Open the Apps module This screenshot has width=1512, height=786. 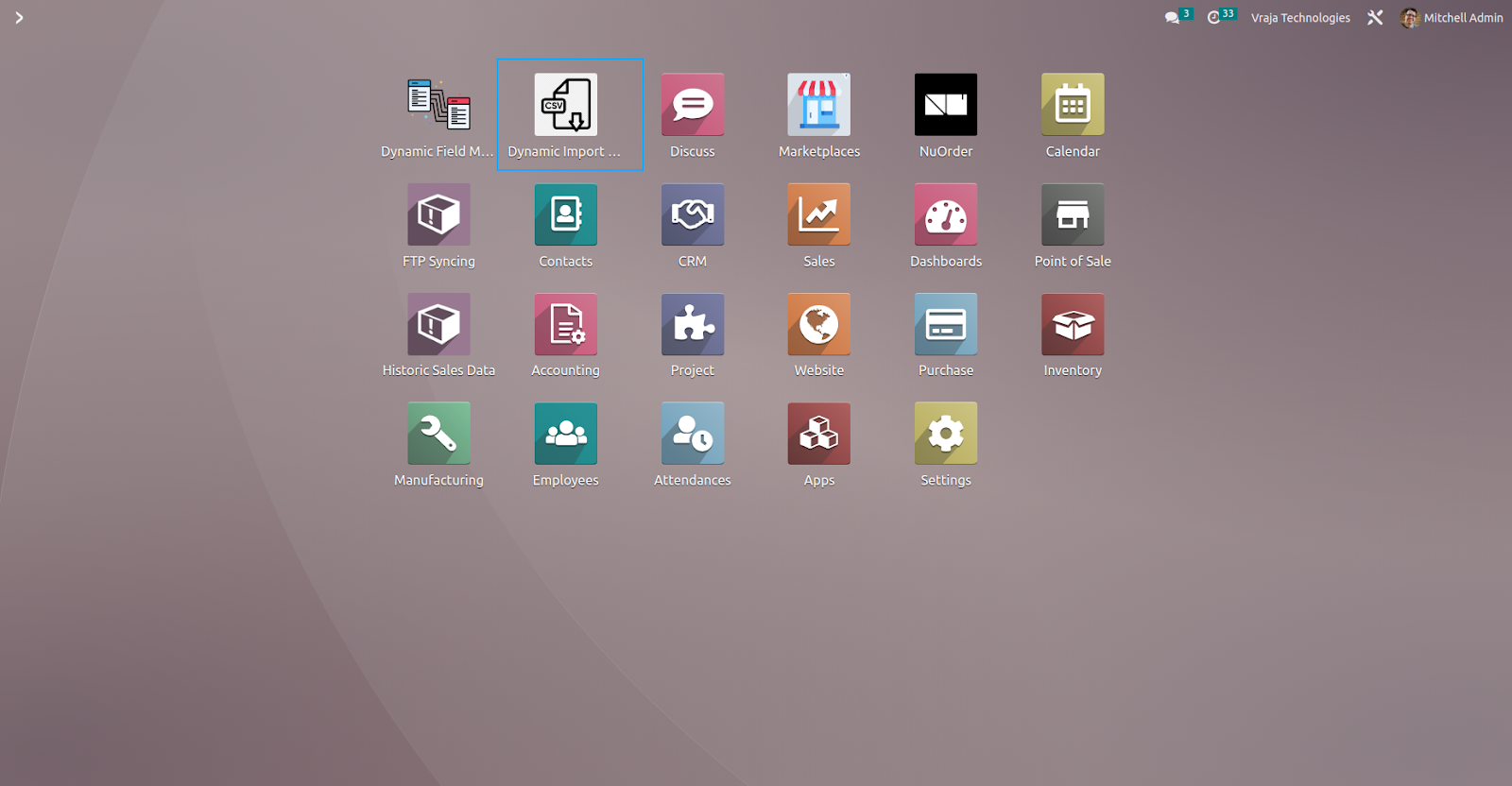click(818, 434)
